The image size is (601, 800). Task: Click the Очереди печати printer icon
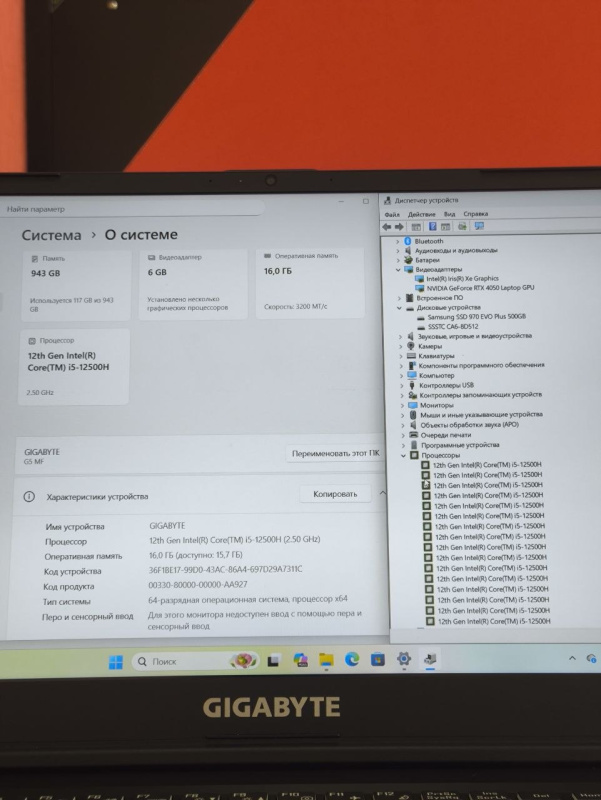click(414, 435)
